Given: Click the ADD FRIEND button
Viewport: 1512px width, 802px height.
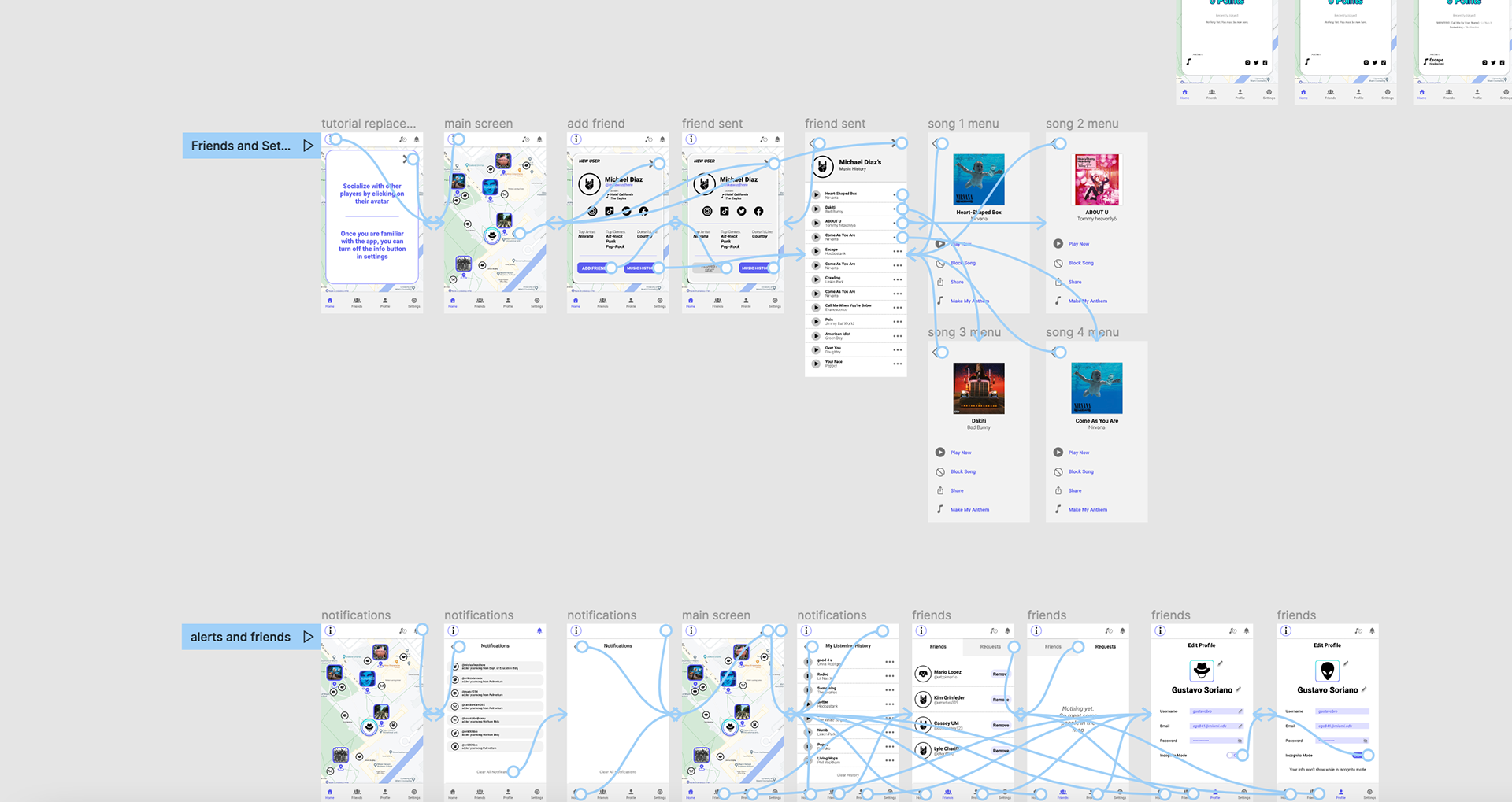Looking at the screenshot, I should [594, 268].
